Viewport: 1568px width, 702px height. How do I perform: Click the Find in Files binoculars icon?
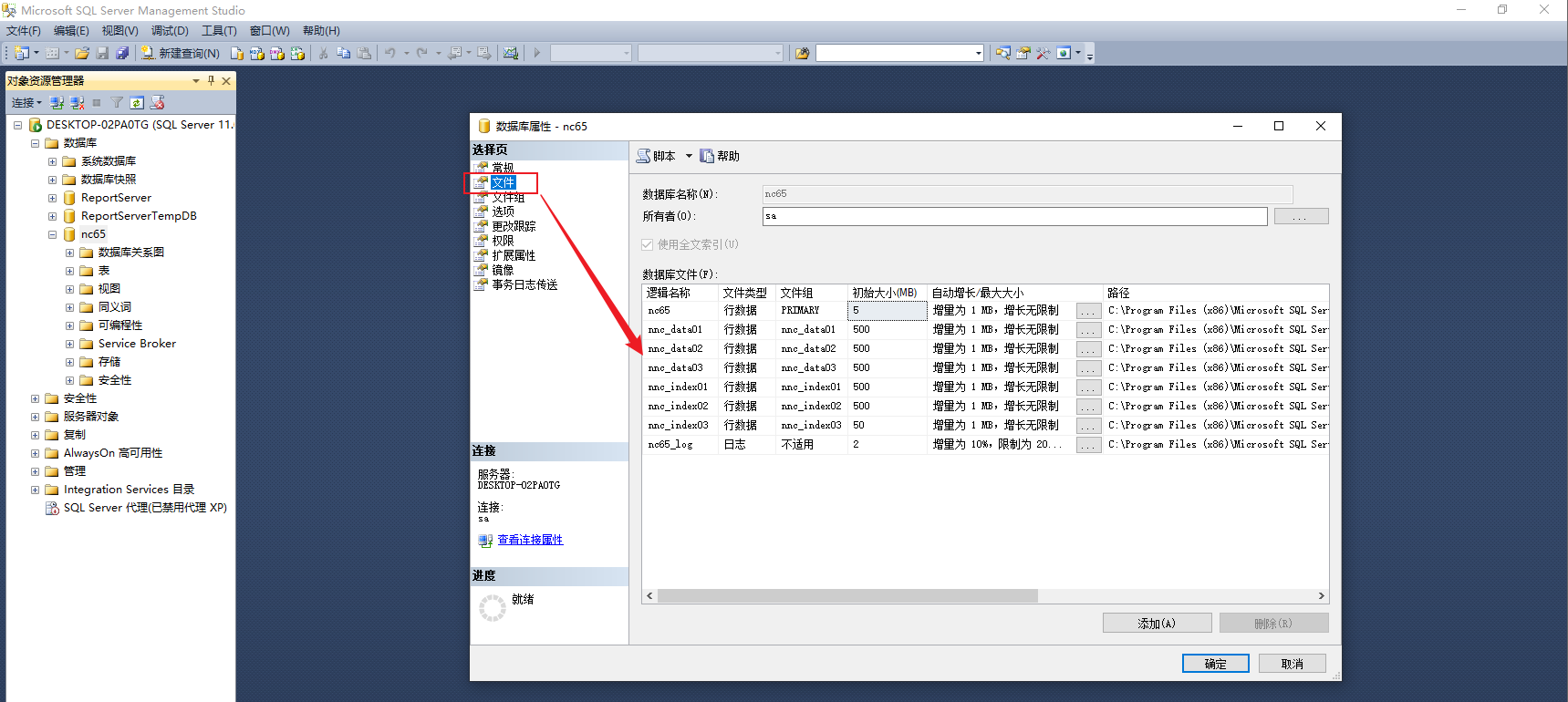pos(803,53)
